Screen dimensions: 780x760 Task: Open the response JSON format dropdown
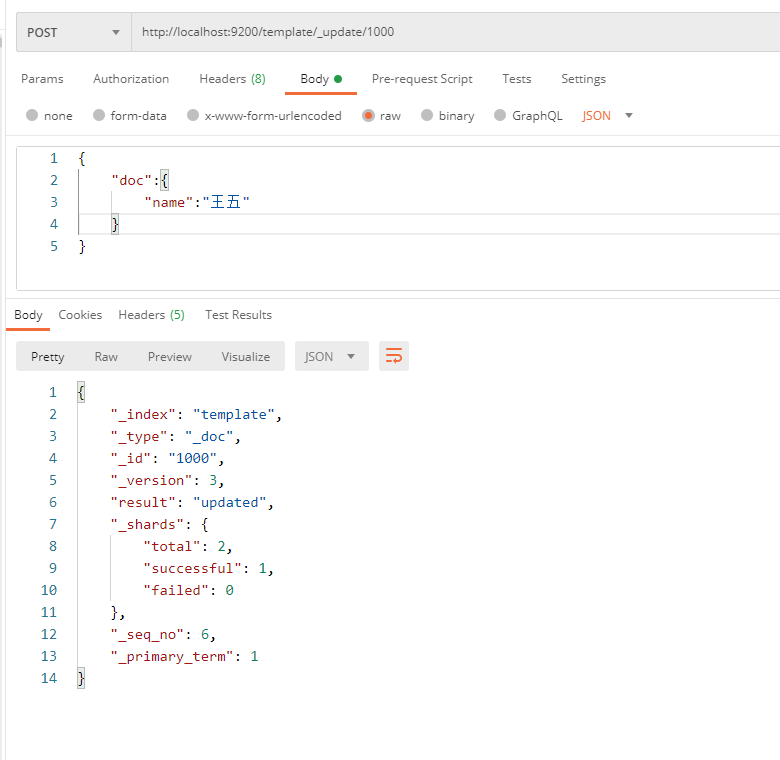(332, 356)
